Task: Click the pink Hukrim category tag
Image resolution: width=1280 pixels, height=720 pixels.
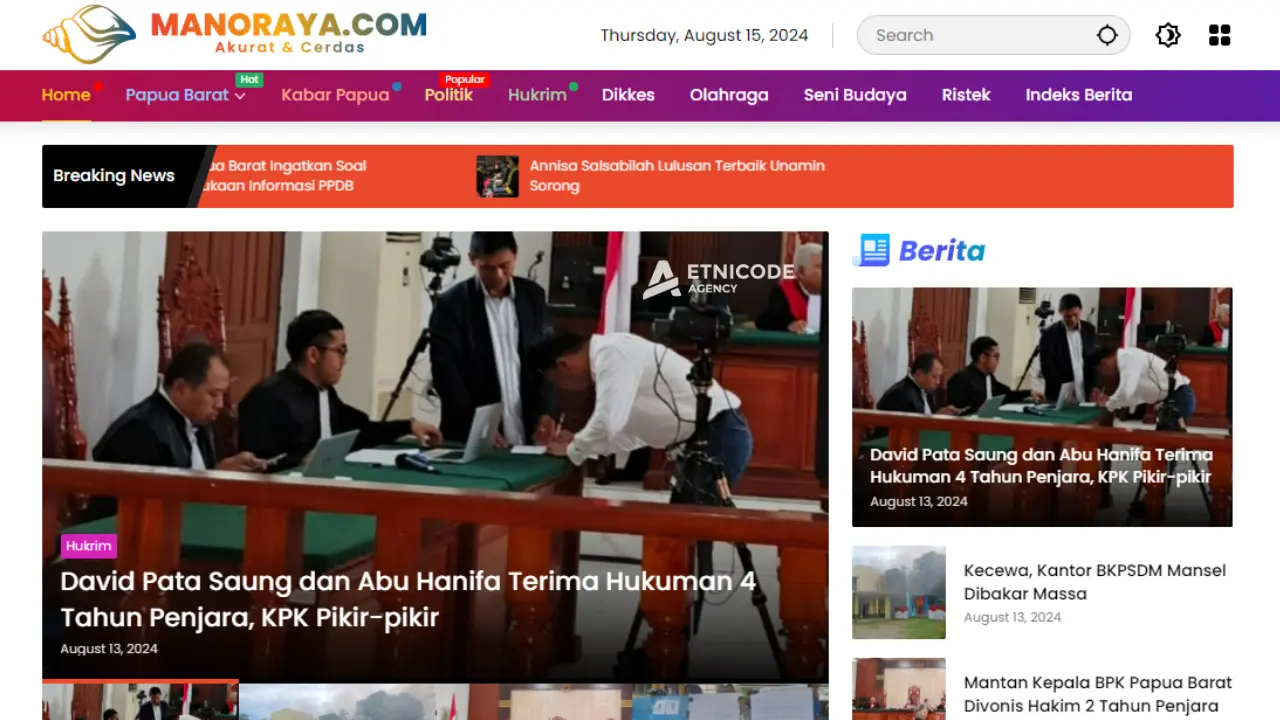Action: [89, 546]
